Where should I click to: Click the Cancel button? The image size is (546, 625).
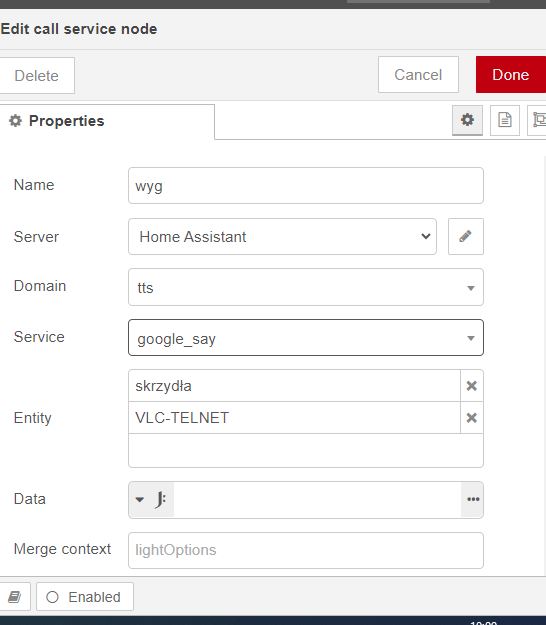pyautogui.click(x=418, y=75)
